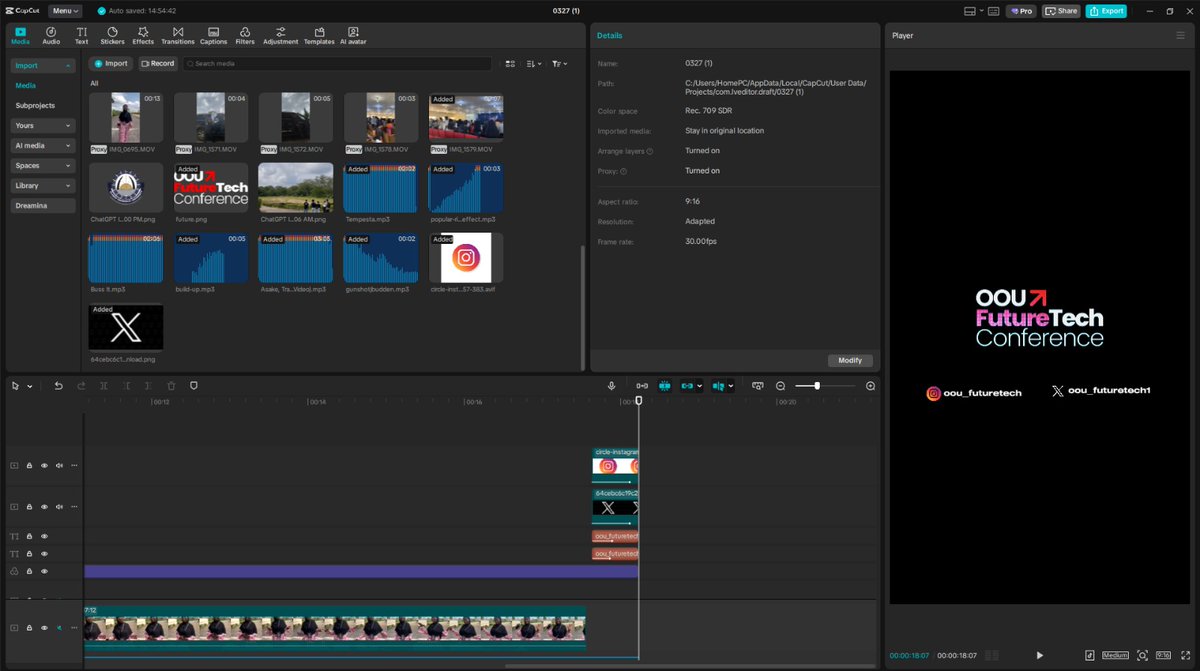Image resolution: width=1200 pixels, height=671 pixels.
Task: Open the media sort dropdown
Action: [534, 63]
